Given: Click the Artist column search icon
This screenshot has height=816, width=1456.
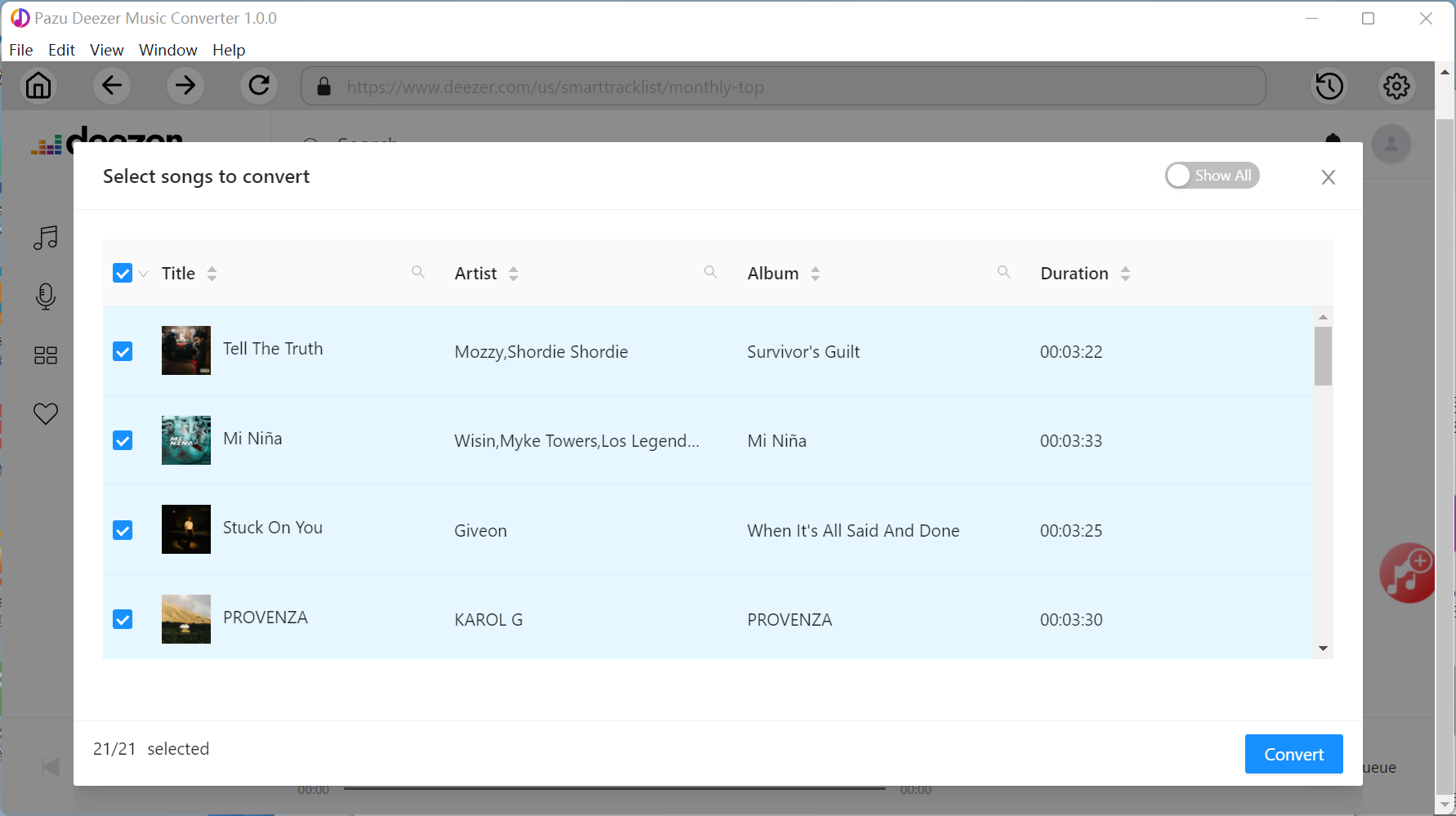Looking at the screenshot, I should [711, 273].
